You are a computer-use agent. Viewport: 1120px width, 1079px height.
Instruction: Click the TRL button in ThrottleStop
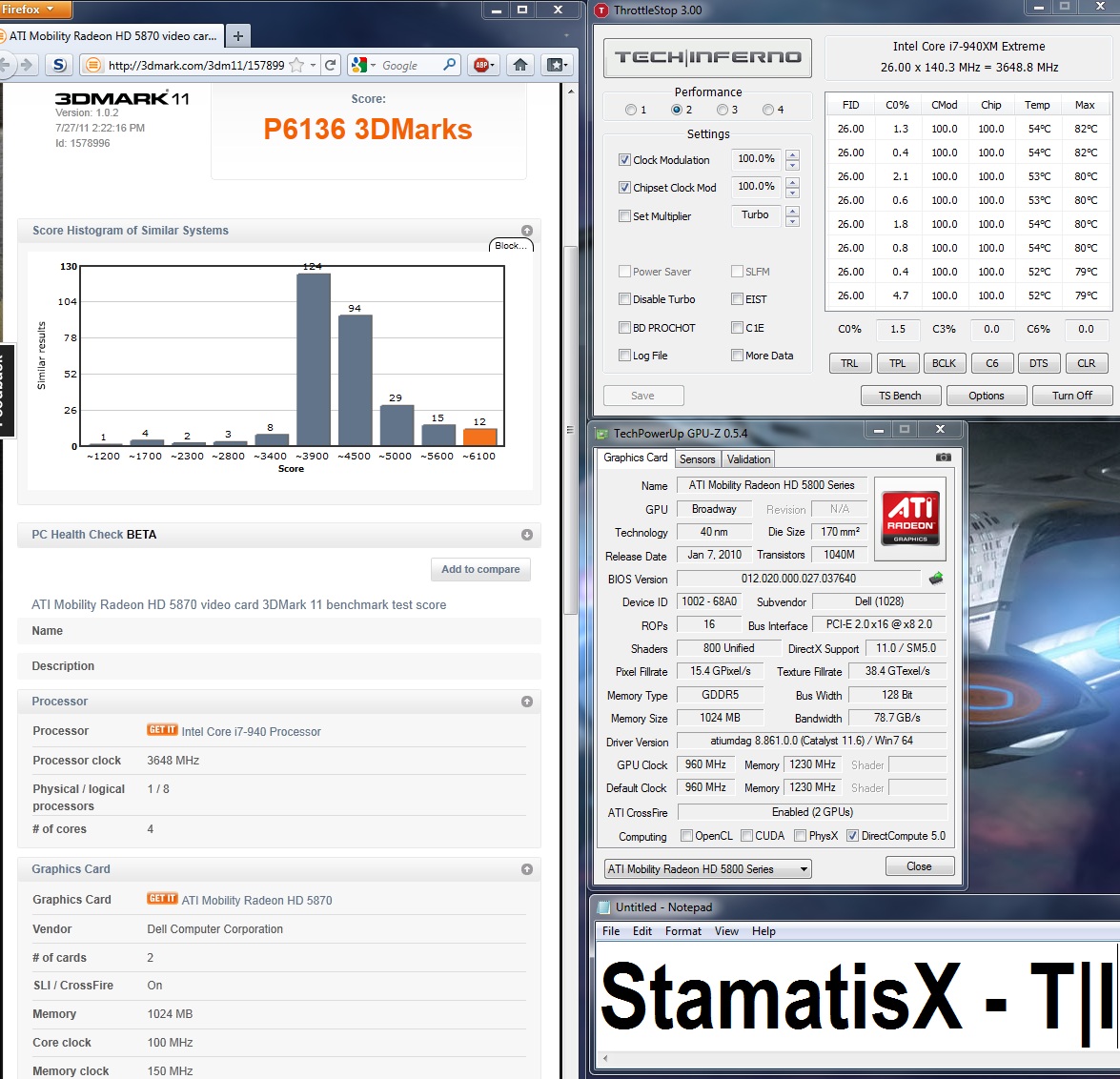click(x=850, y=363)
